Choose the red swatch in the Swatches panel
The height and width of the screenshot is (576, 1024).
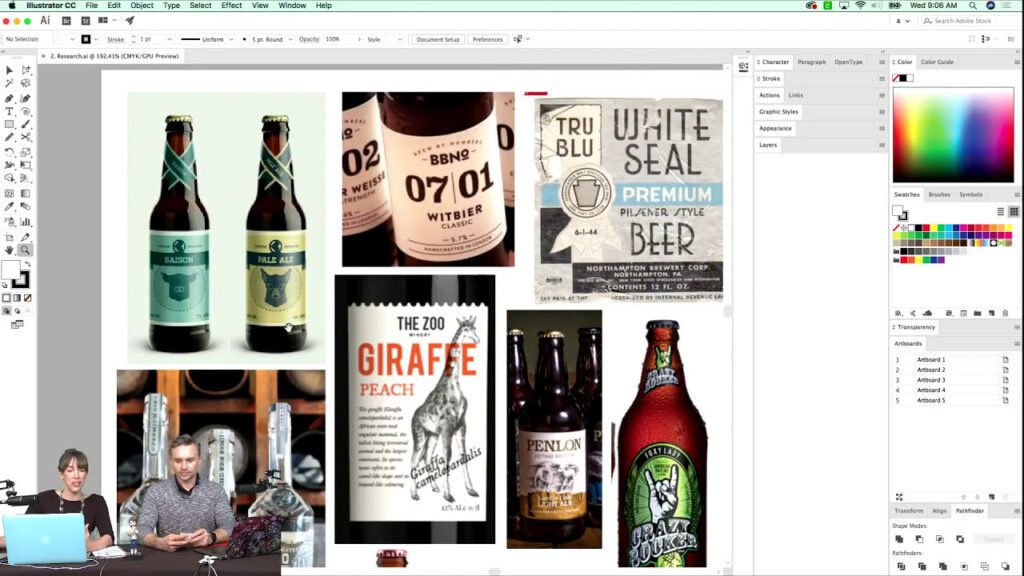[926, 228]
